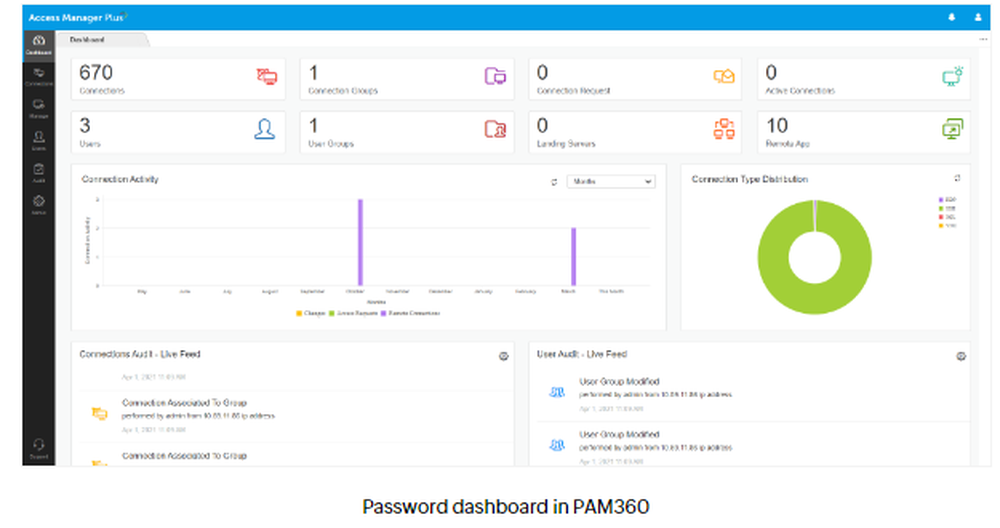Click the October bar in activity chart
Screen dimensions: 1000x528
(360, 242)
